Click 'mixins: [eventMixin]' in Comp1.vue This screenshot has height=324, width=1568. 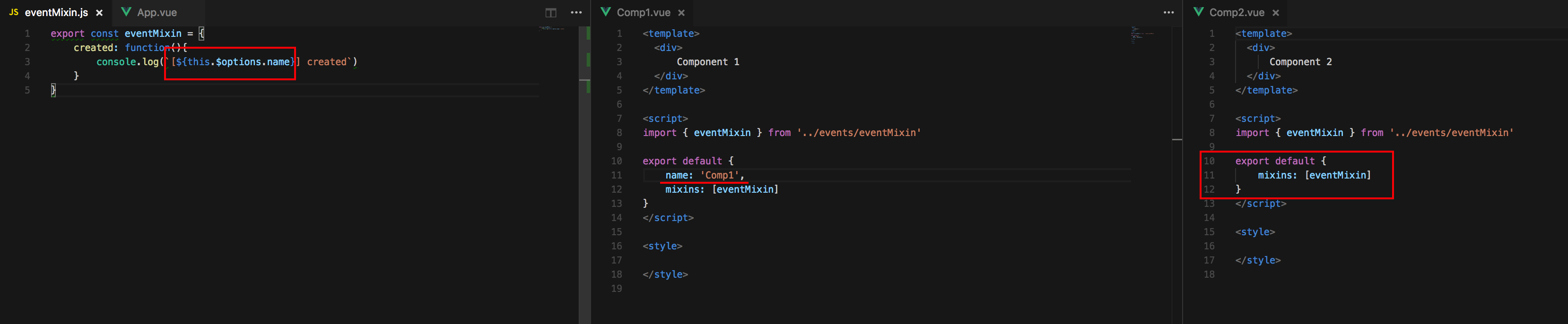(x=722, y=189)
